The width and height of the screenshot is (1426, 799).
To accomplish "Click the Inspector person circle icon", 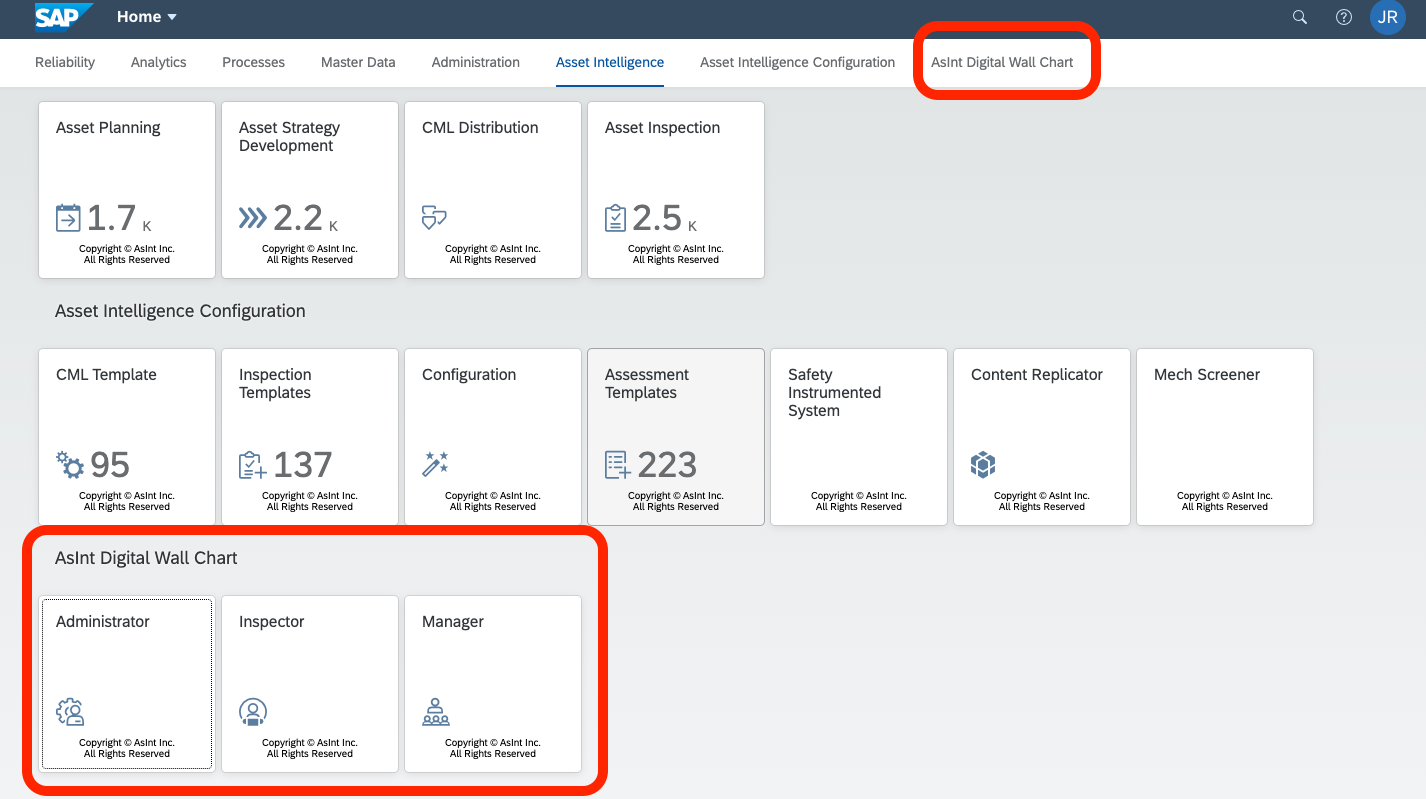I will (x=253, y=711).
